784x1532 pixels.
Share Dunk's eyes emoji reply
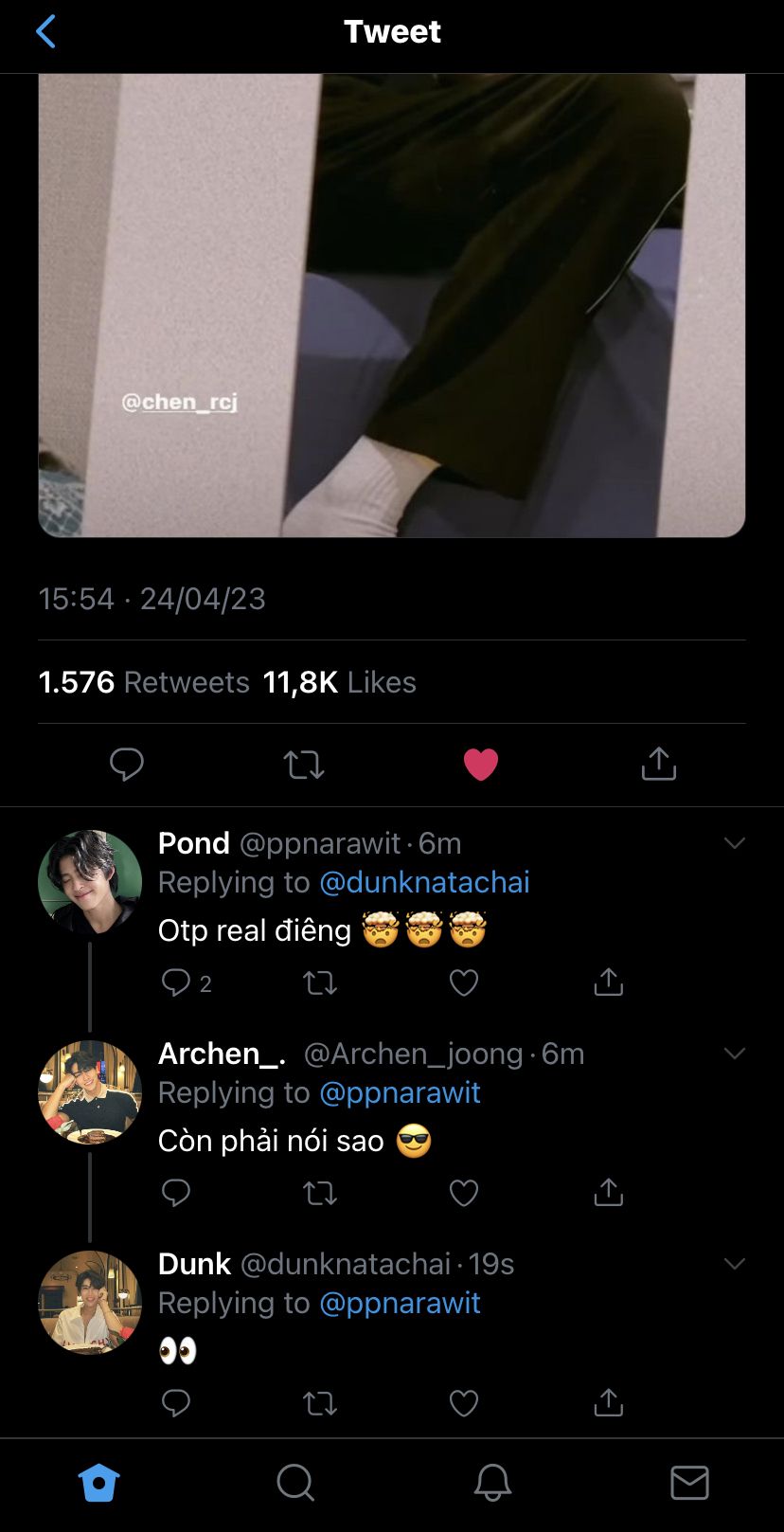click(x=609, y=1403)
